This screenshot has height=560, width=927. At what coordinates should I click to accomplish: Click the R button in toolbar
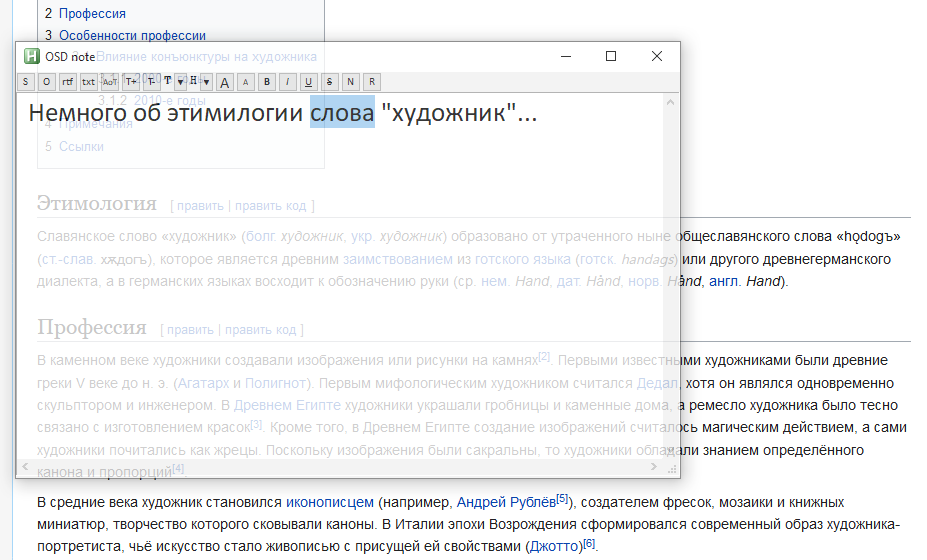[372, 82]
